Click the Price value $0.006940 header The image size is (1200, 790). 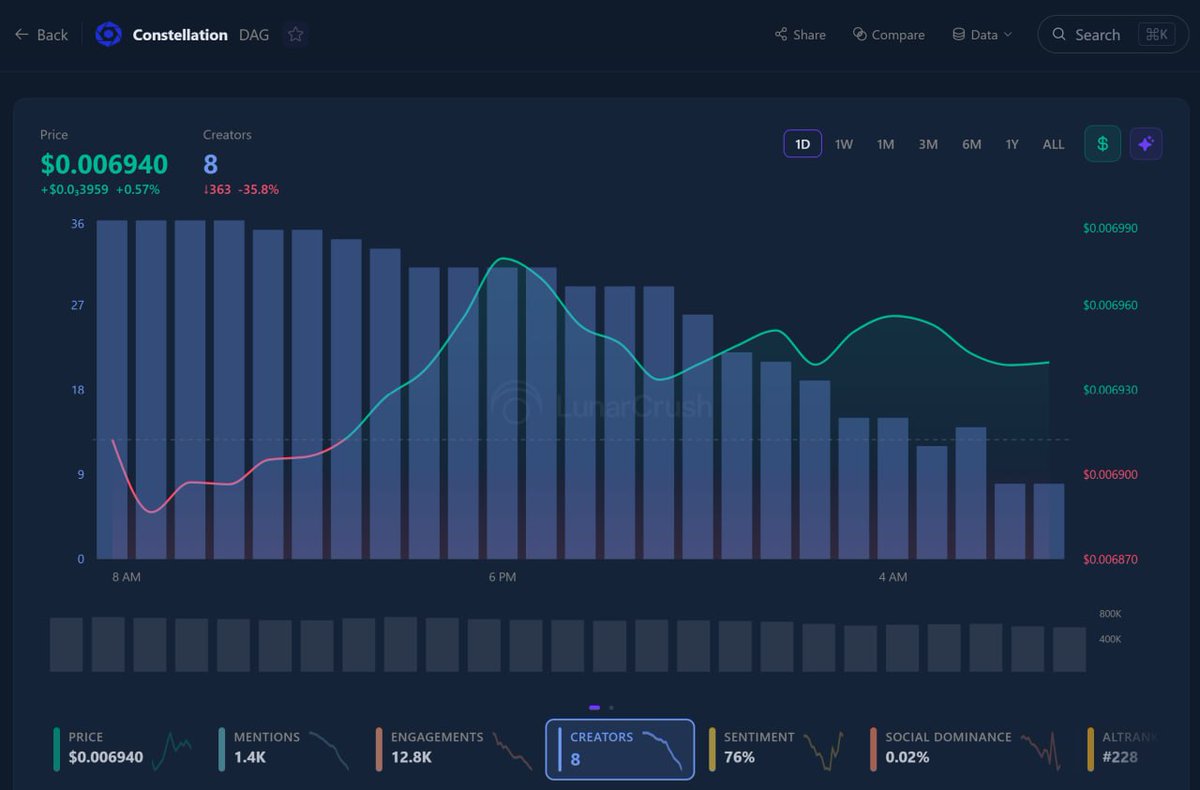pyautogui.click(x=104, y=164)
